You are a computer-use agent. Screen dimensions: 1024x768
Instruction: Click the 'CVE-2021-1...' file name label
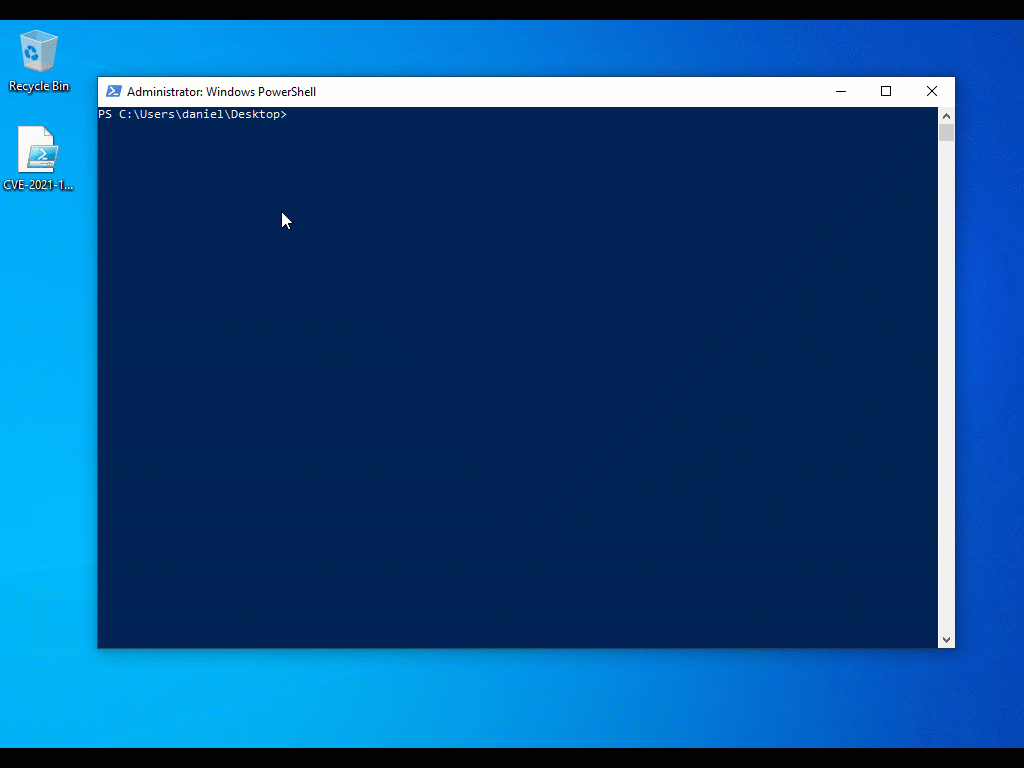point(39,185)
